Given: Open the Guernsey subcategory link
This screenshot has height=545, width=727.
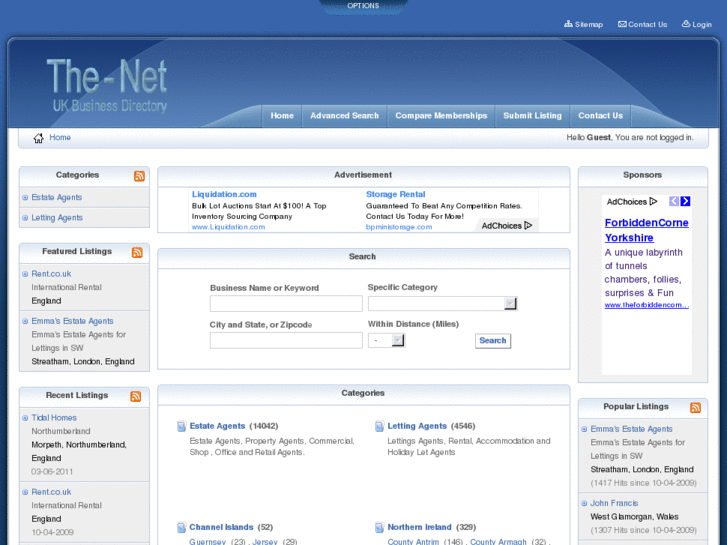Looking at the screenshot, I should point(207,541).
